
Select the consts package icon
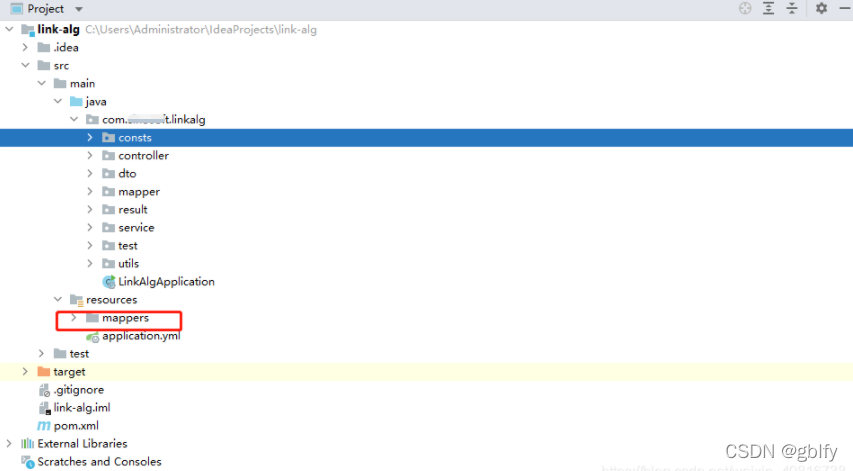coord(108,138)
